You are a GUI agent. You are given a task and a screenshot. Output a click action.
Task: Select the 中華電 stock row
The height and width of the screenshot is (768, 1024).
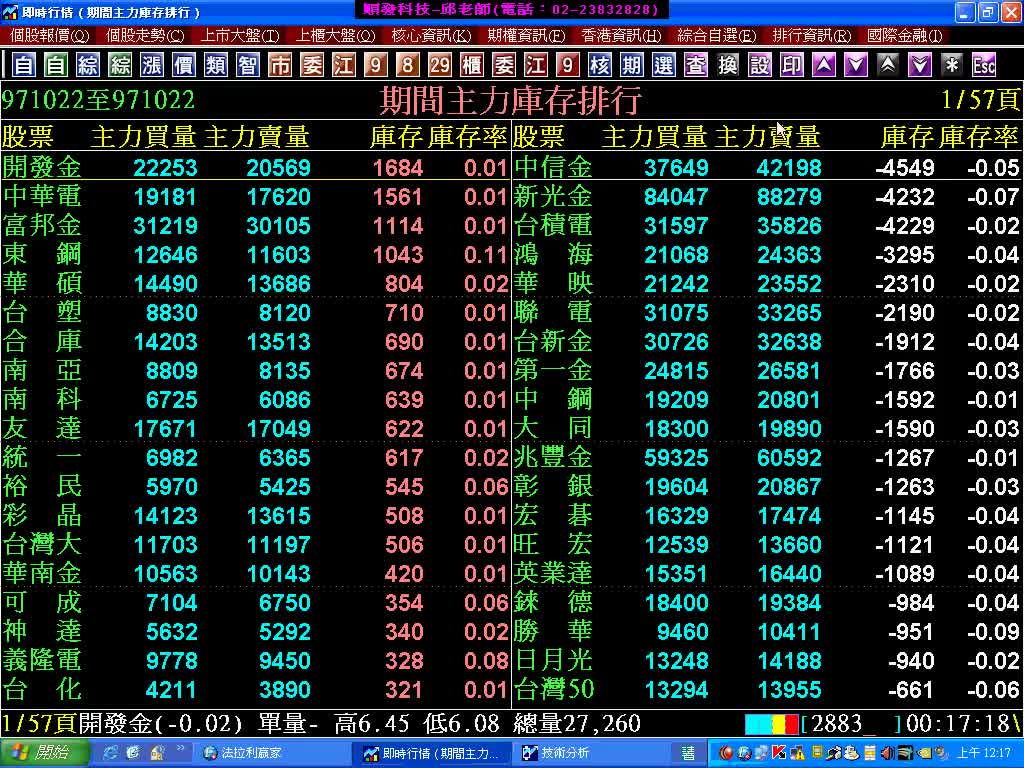pyautogui.click(x=255, y=197)
